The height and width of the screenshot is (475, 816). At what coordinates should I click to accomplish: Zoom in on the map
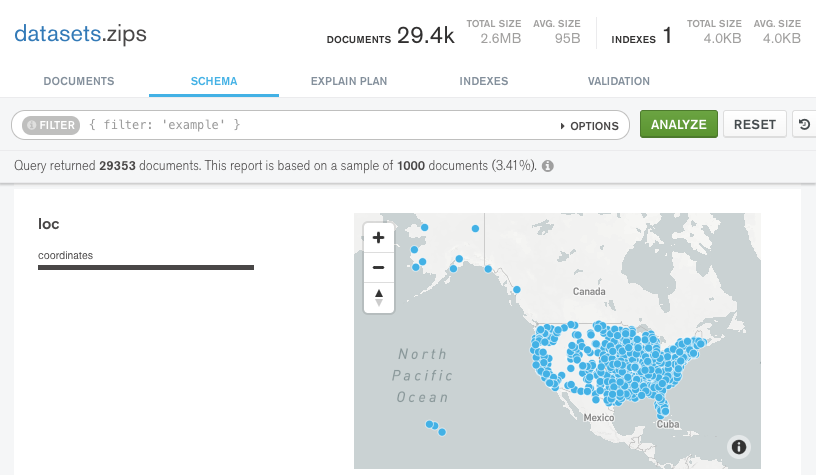pos(378,238)
